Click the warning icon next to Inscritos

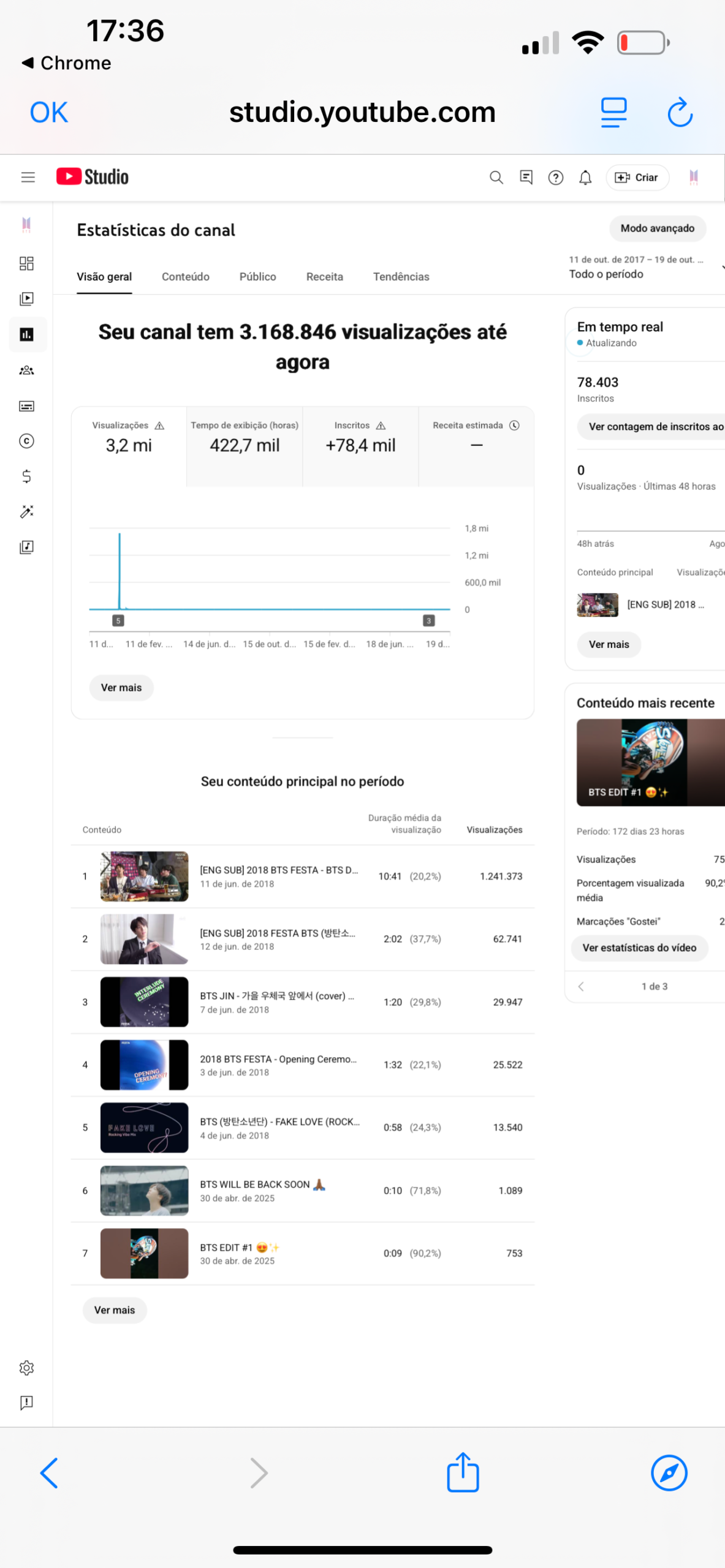click(381, 426)
